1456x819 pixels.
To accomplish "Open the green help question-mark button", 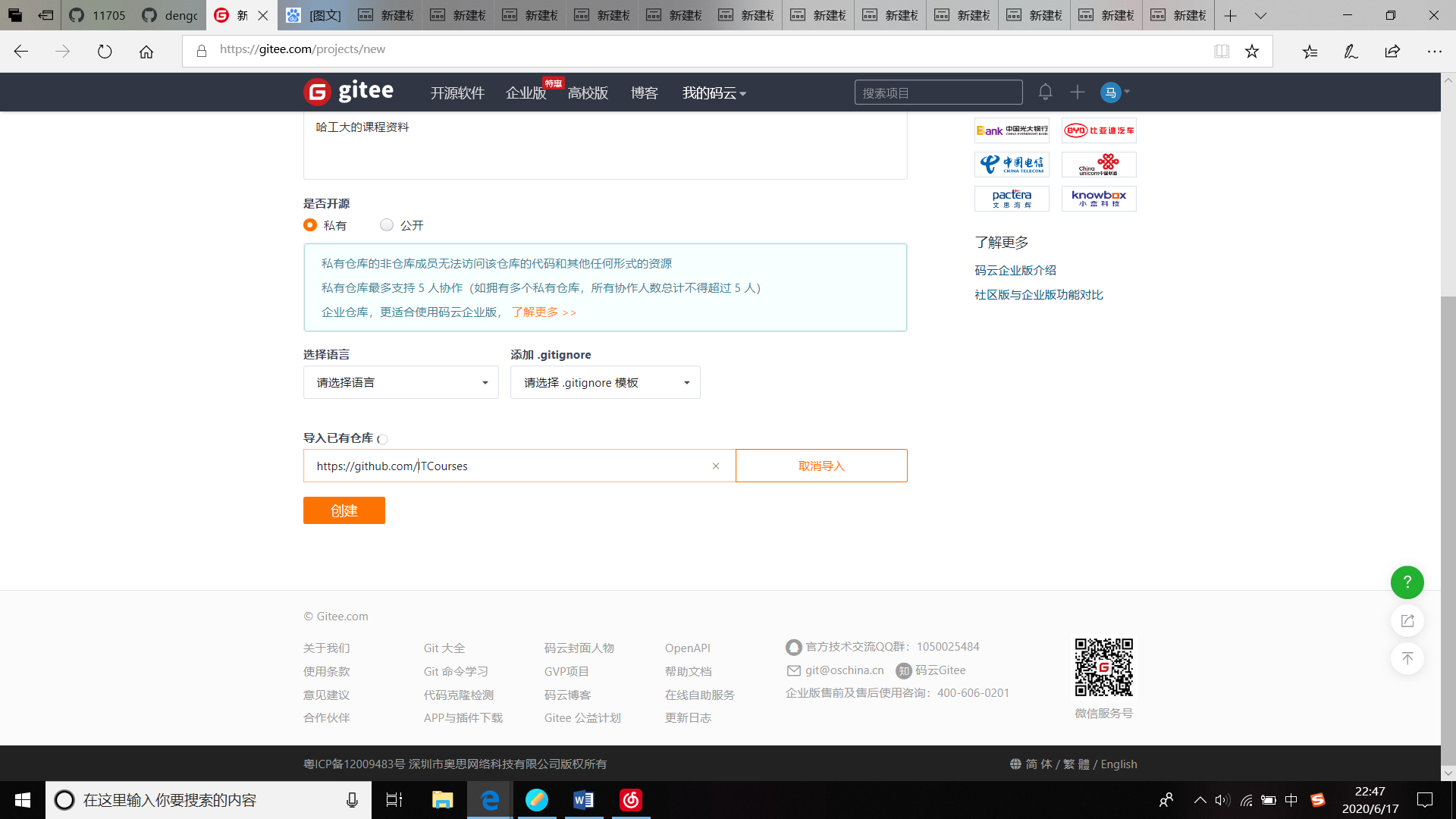I will click(x=1407, y=582).
